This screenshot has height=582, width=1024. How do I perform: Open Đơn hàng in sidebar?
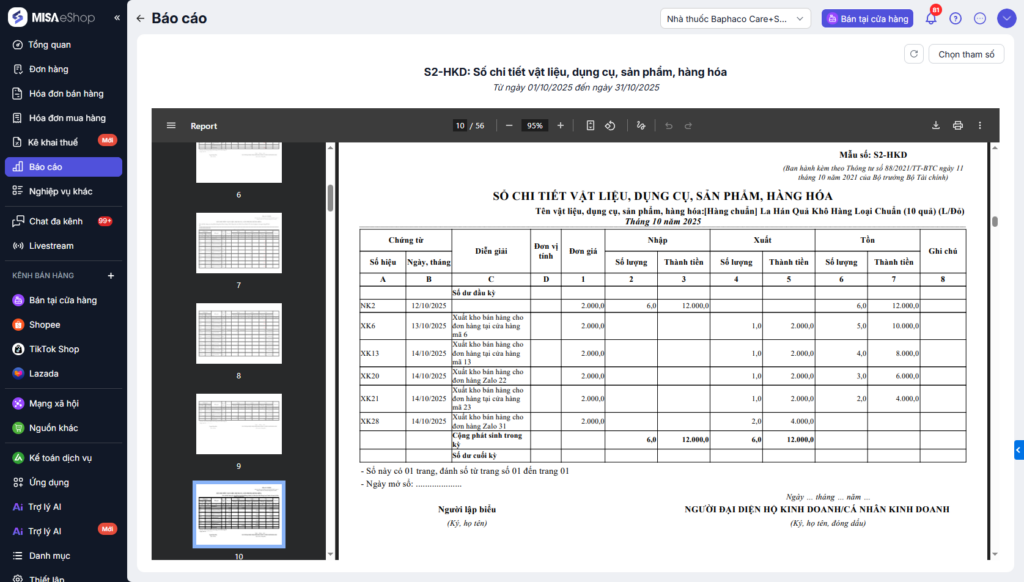tap(63, 69)
